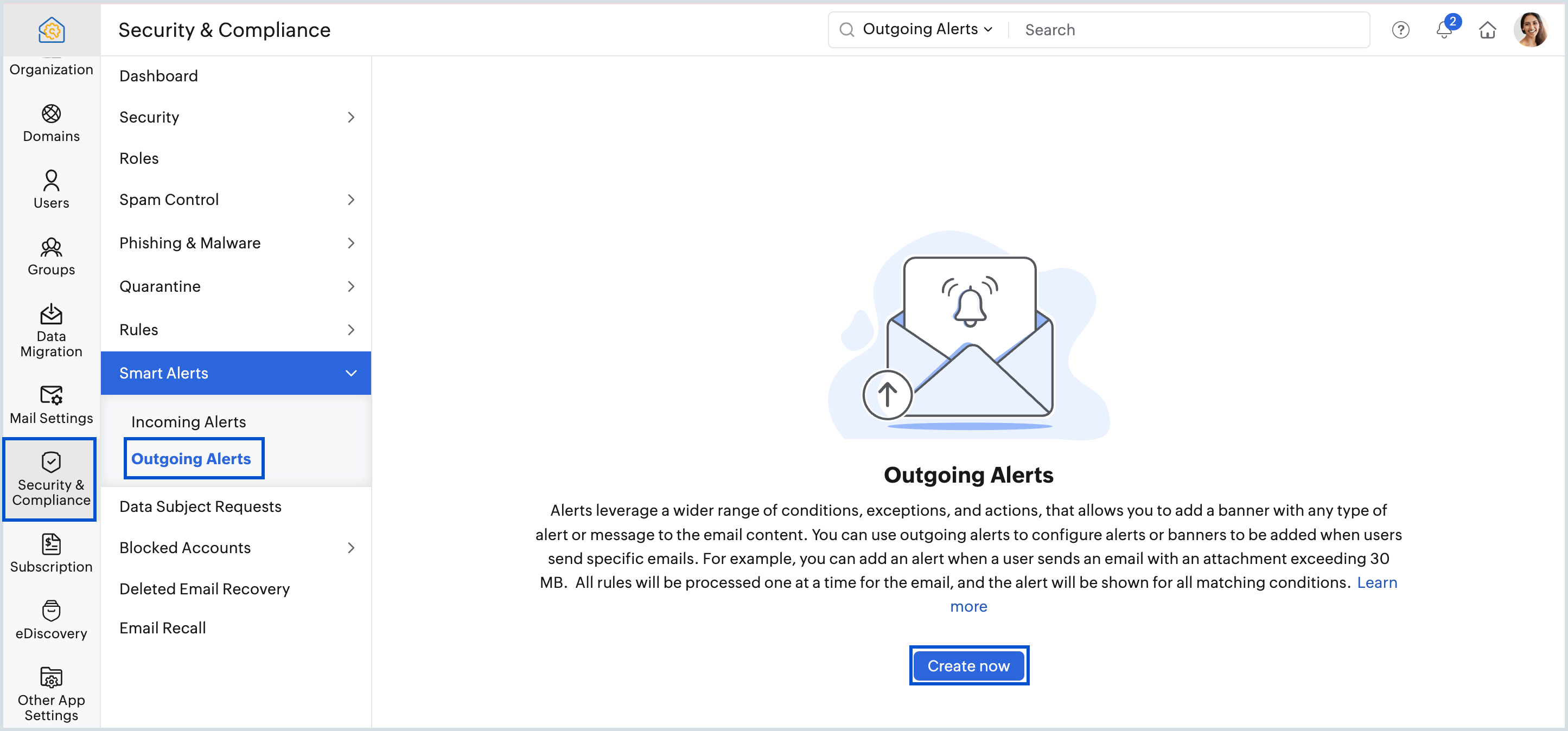
Task: Expand Phishing & Malware submenu
Action: pos(235,242)
